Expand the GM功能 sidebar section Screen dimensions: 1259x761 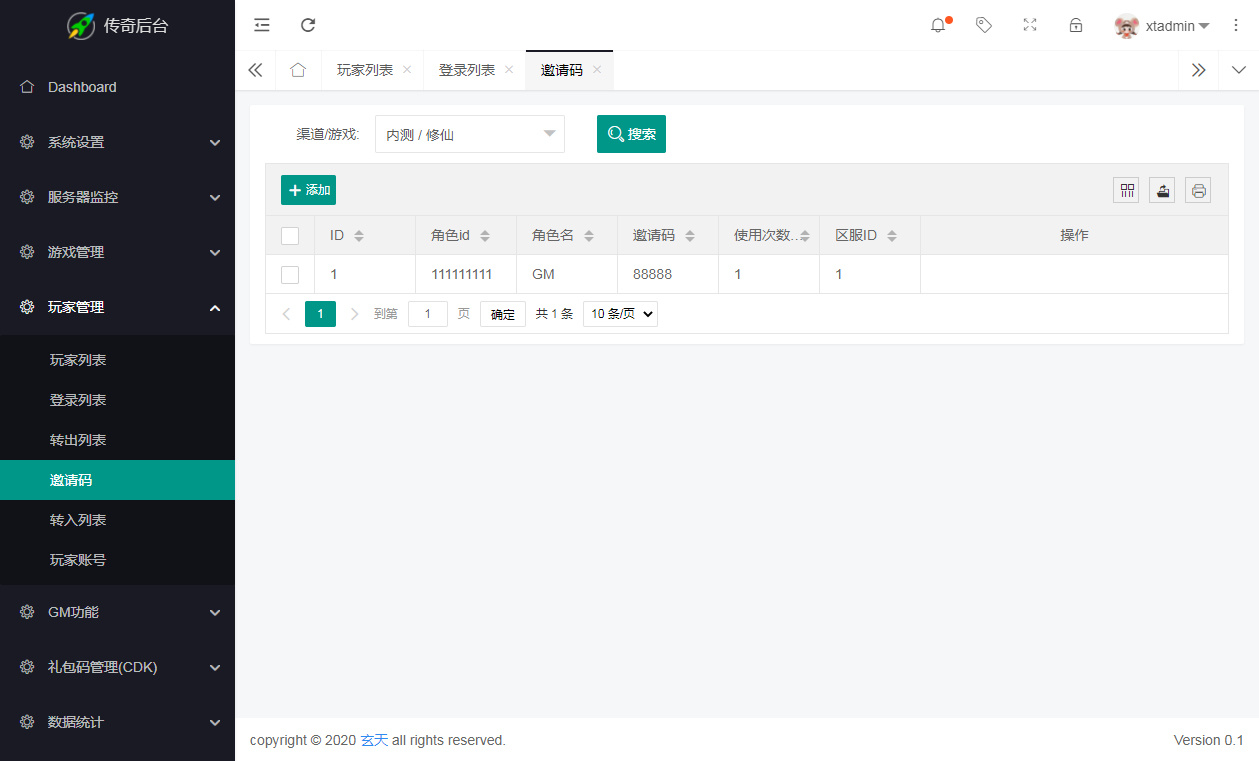117,611
